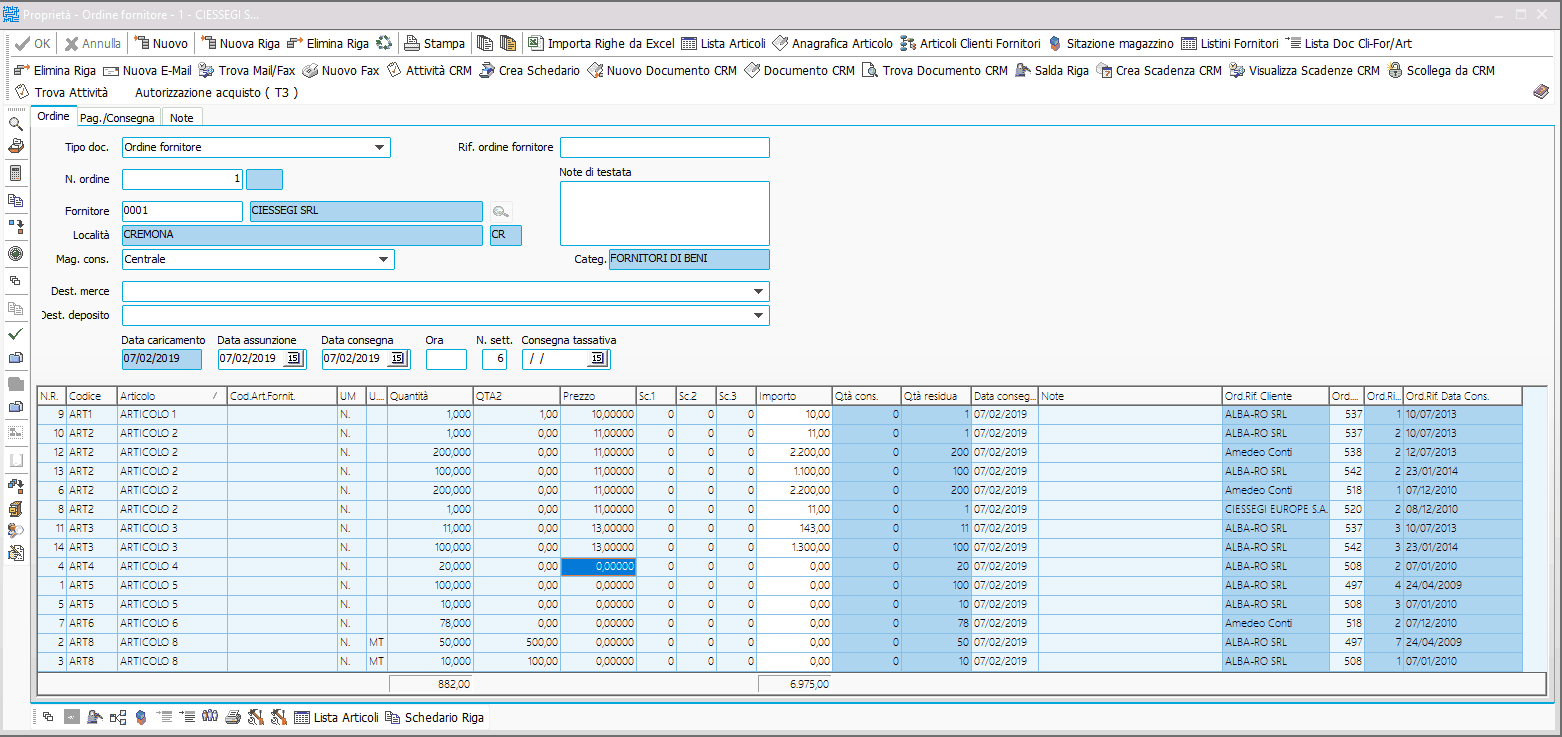Open Anagrafica Articolo
This screenshot has width=1562, height=737.
pos(832,44)
